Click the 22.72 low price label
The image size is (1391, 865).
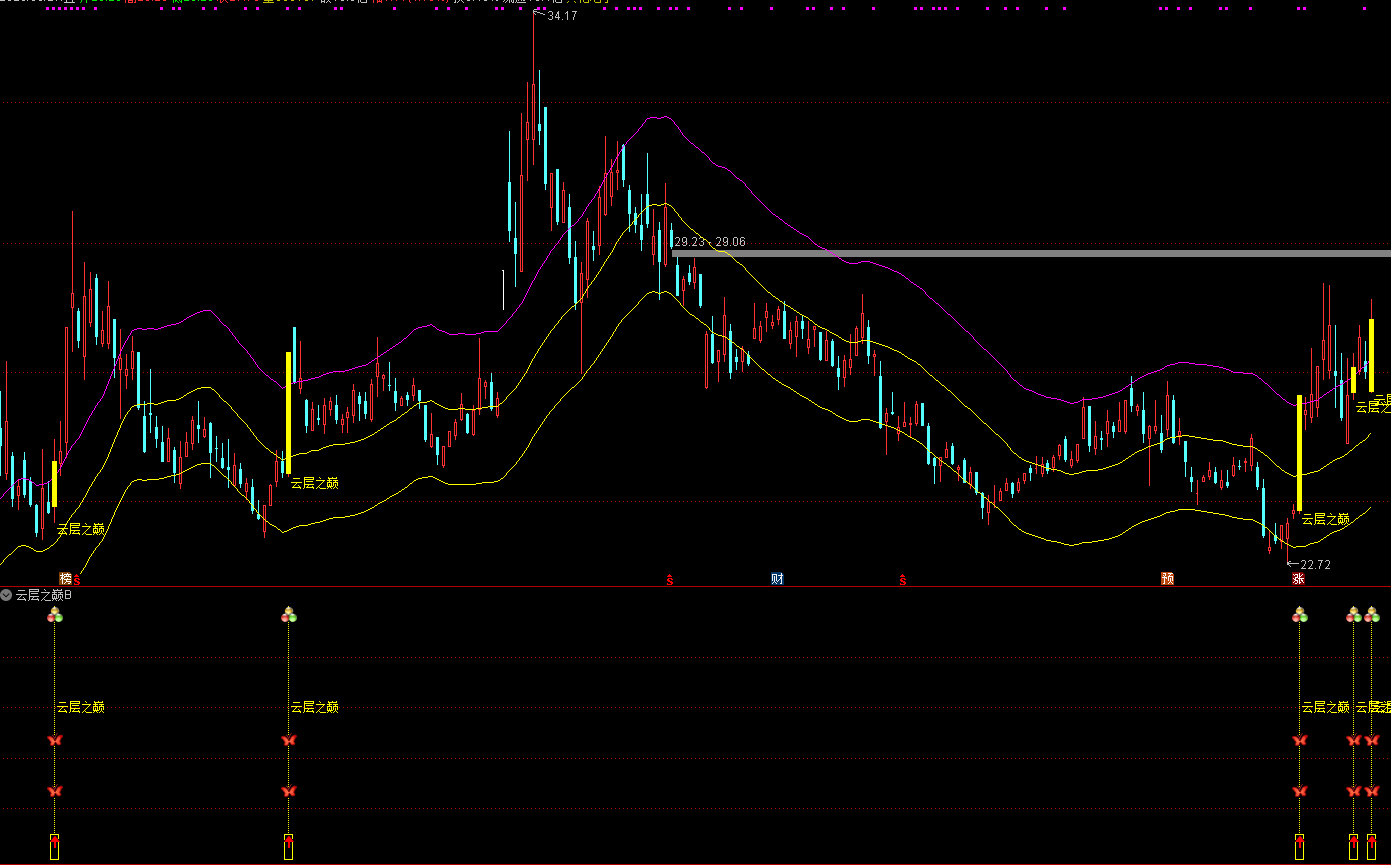pos(1316,565)
